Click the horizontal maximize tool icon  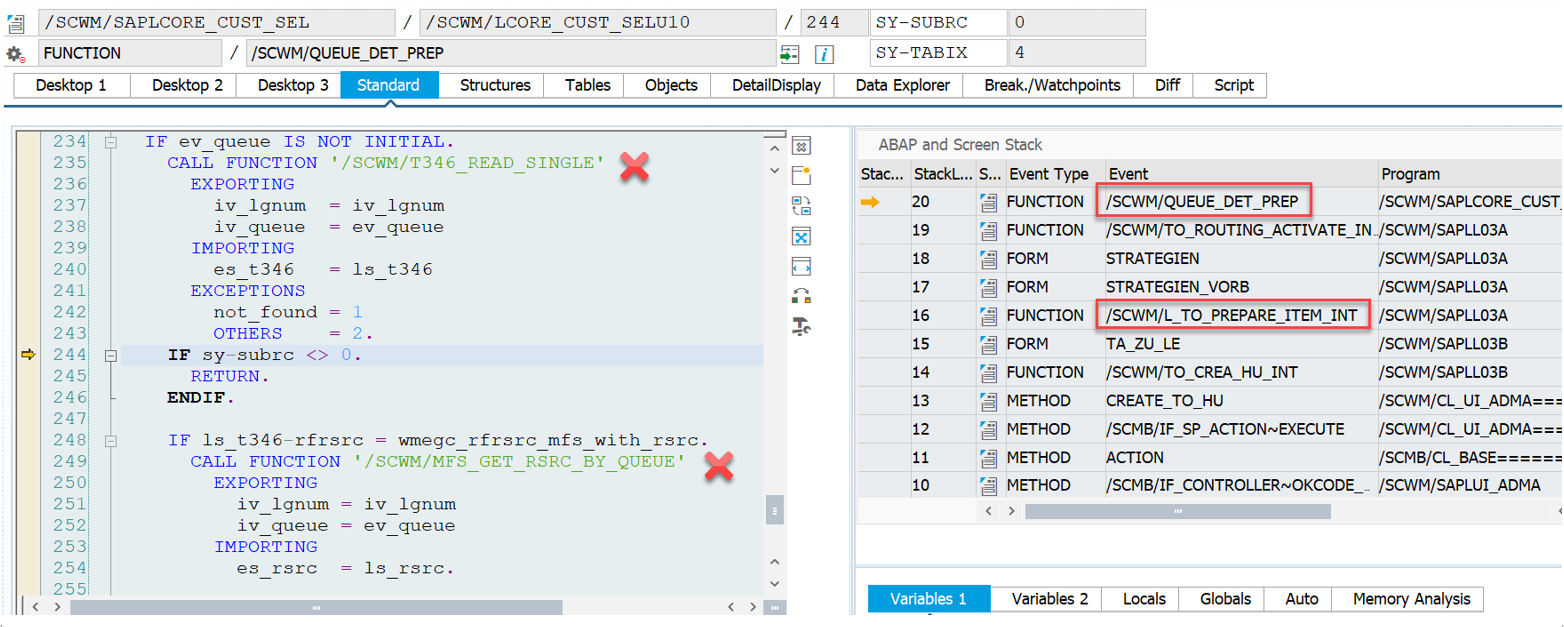[801, 266]
